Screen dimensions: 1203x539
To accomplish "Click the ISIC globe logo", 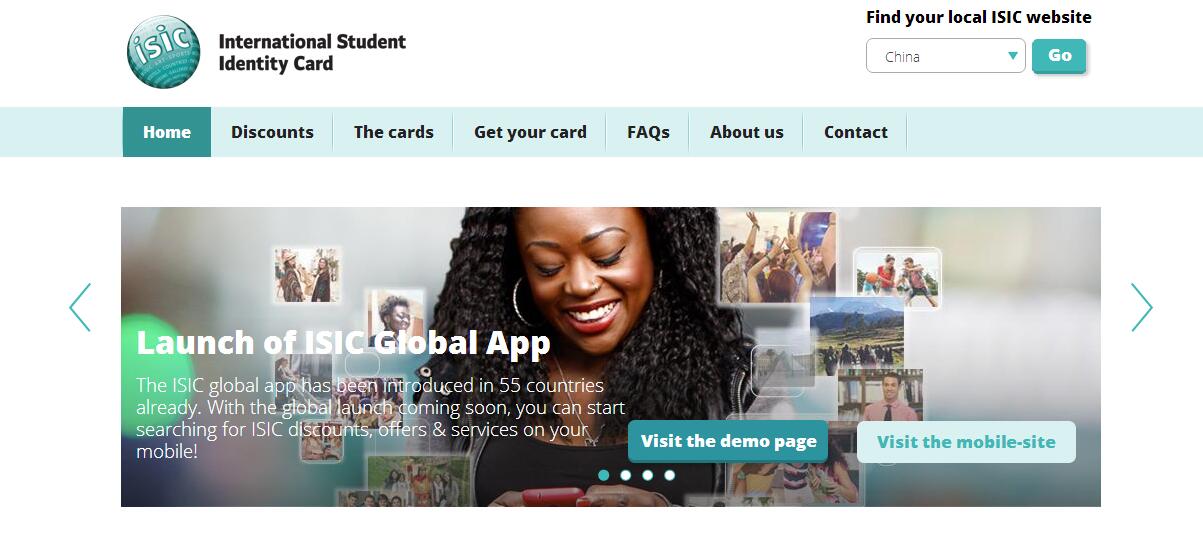I will pos(163,52).
